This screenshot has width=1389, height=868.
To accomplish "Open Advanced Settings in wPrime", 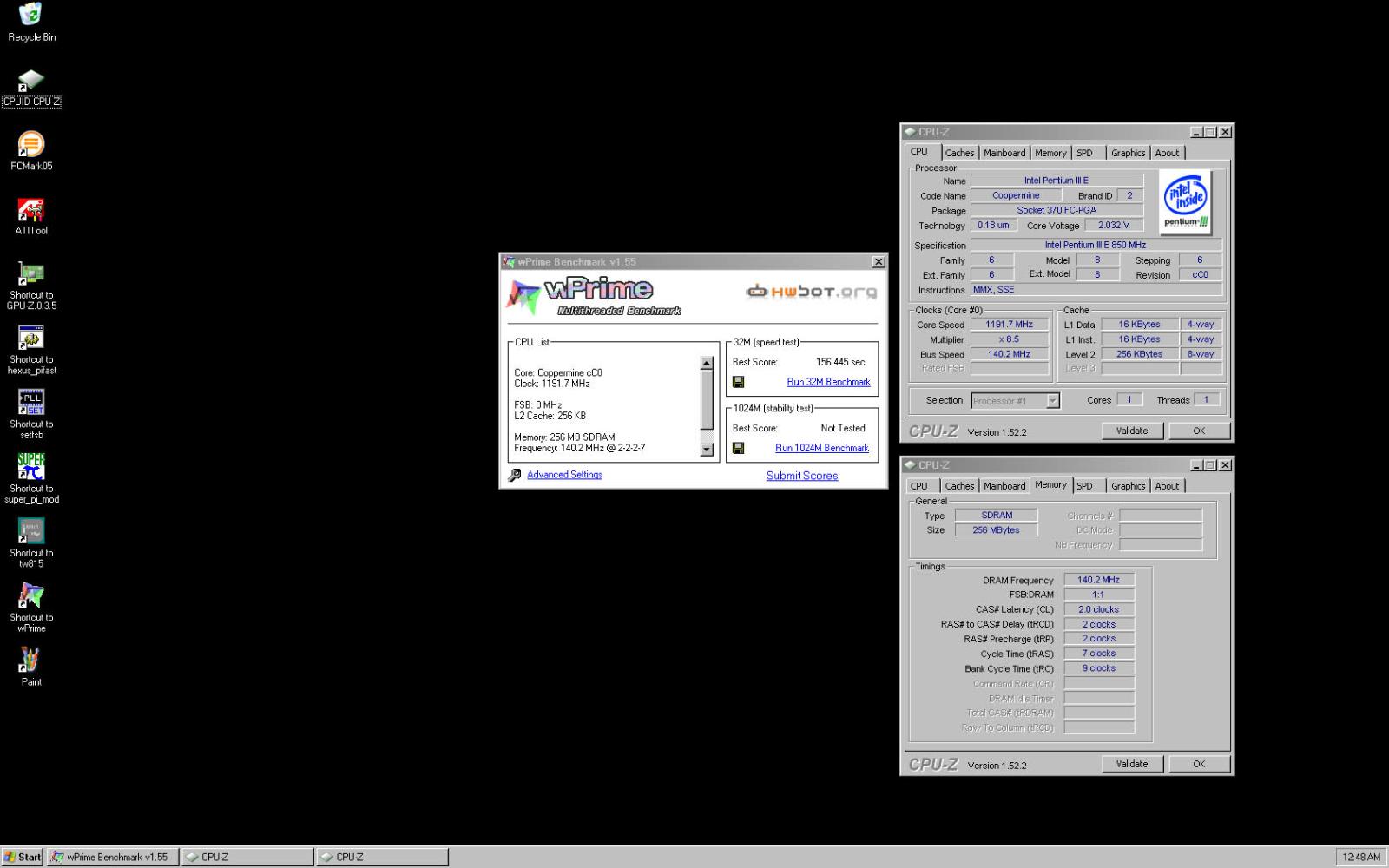I will click(564, 475).
